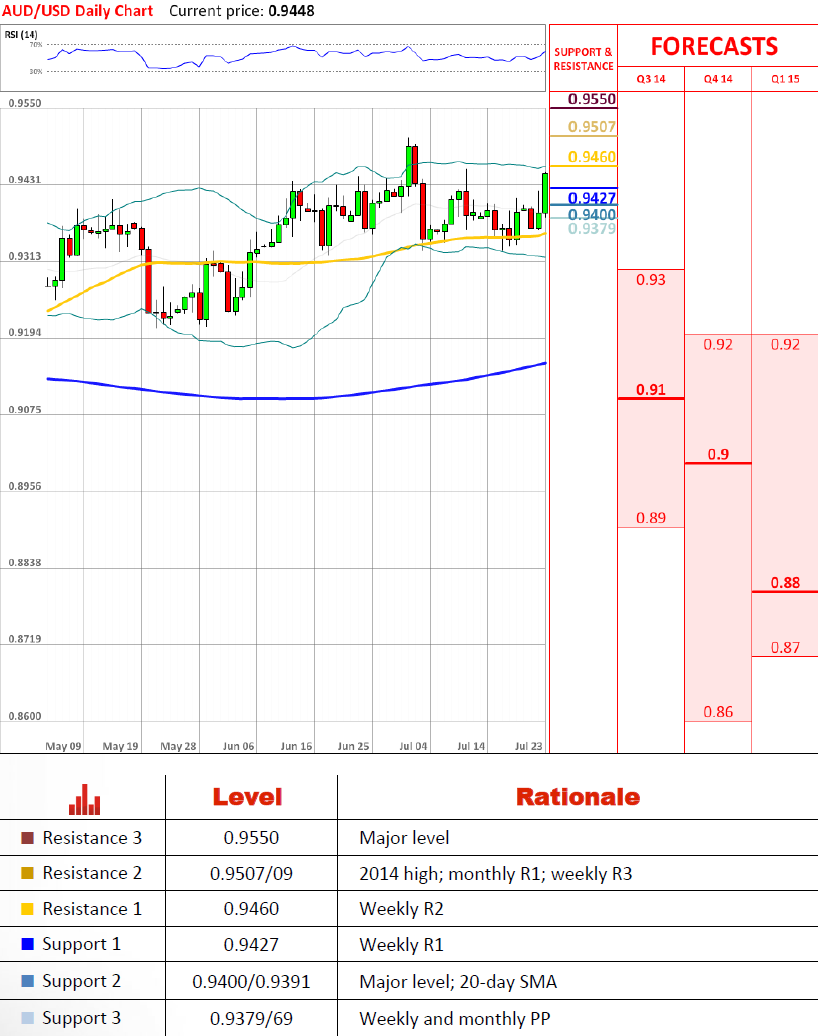Click the Support 3 light-blue color swatch
This screenshot has height=1036, width=820.
(28, 1018)
